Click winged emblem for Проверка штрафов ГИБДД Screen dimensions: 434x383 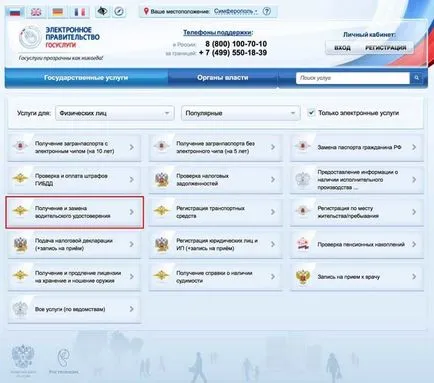pyautogui.click(x=20, y=179)
